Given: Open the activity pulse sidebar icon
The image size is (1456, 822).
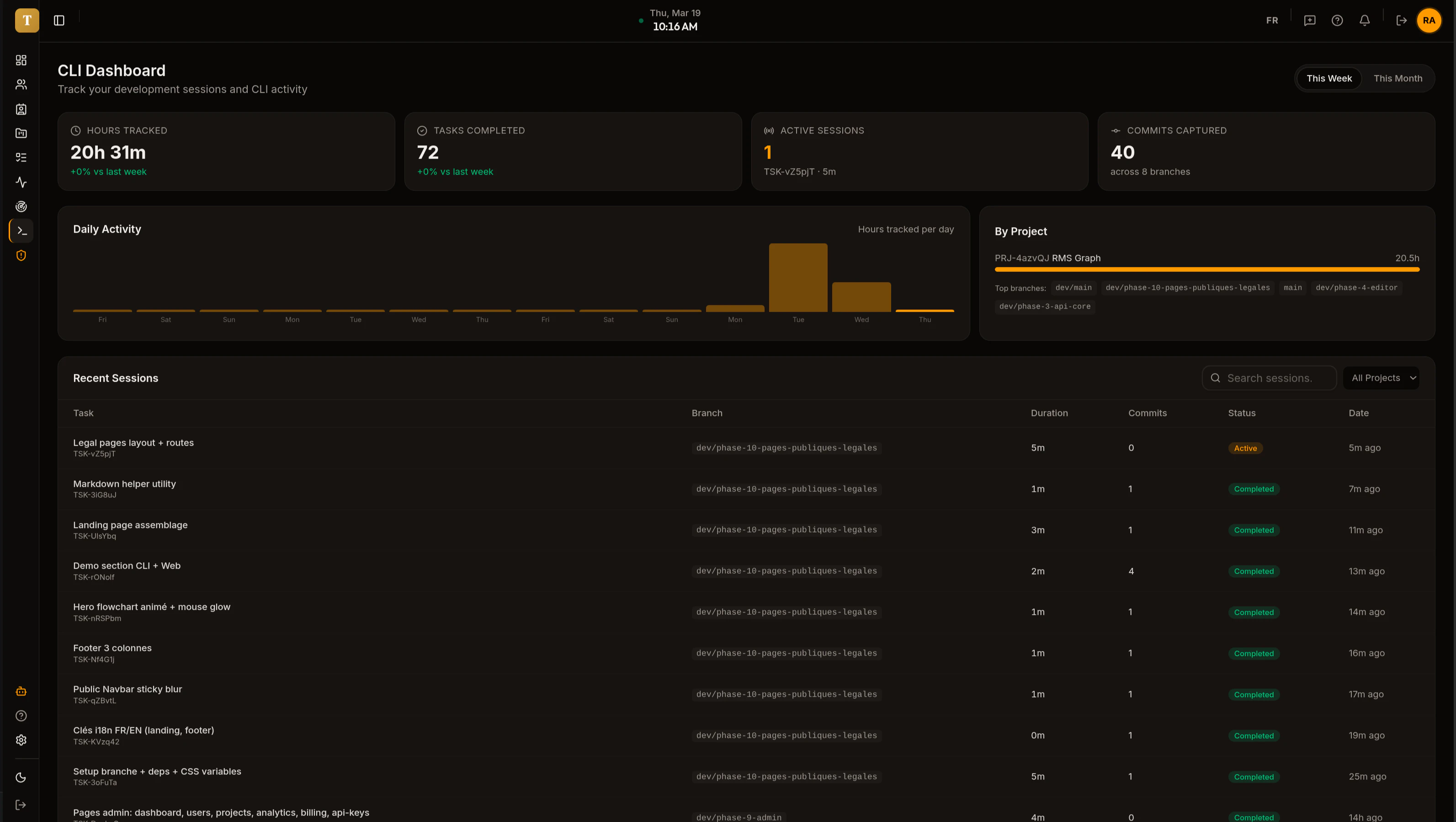Looking at the screenshot, I should (21, 182).
